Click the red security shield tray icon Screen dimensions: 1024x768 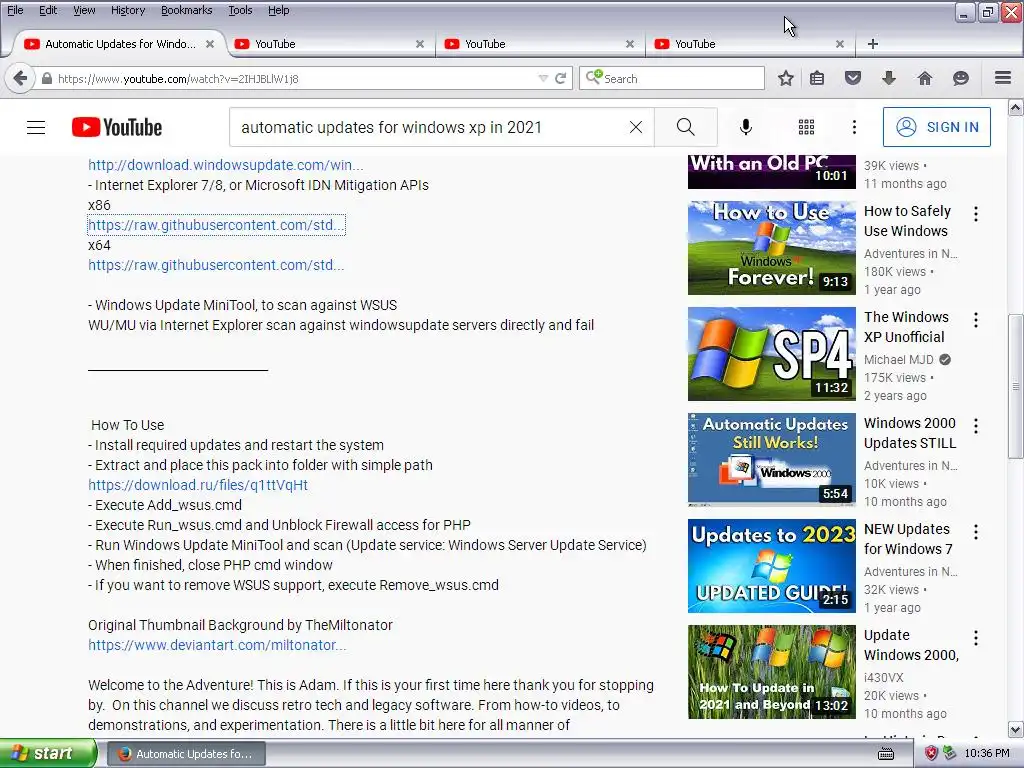pyautogui.click(x=931, y=753)
